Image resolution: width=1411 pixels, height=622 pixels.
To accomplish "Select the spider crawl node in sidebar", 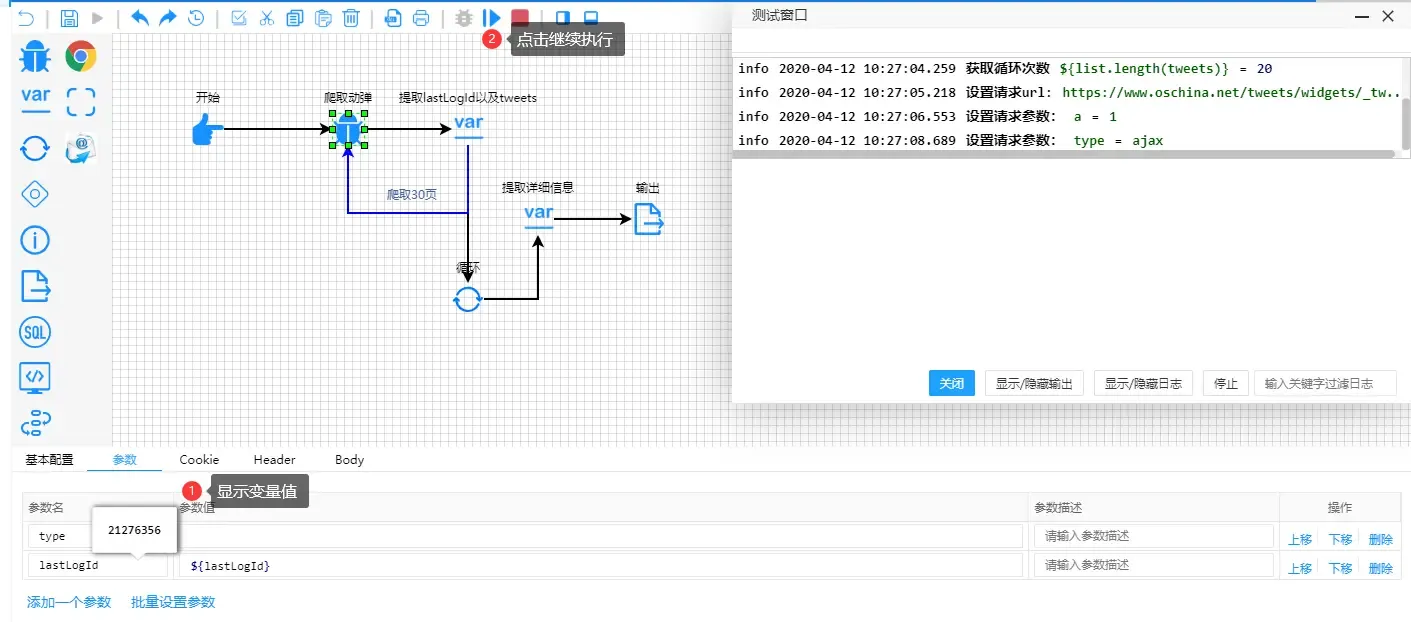I will point(35,57).
